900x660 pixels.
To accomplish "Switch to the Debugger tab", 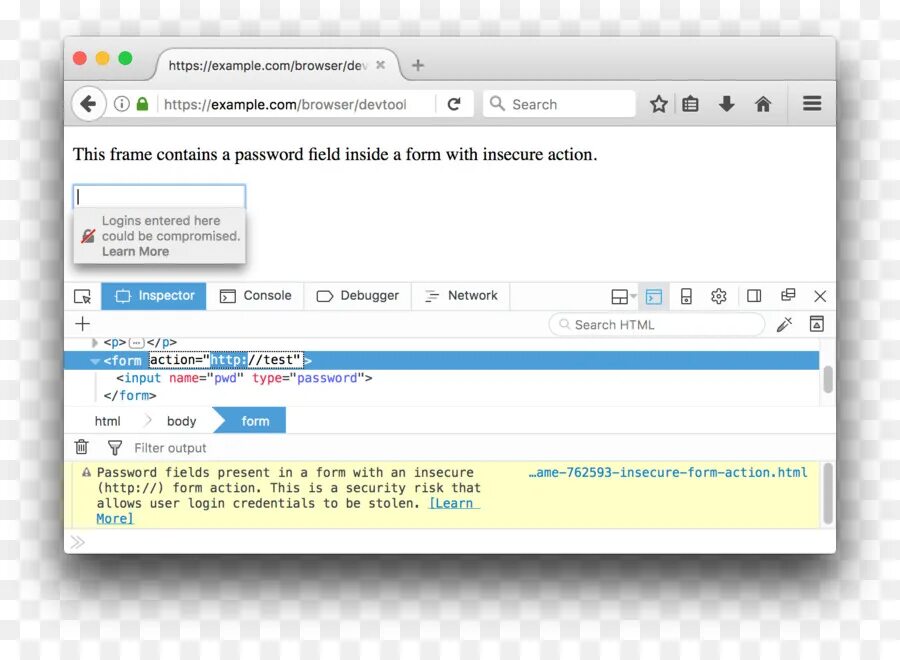I will 358,296.
